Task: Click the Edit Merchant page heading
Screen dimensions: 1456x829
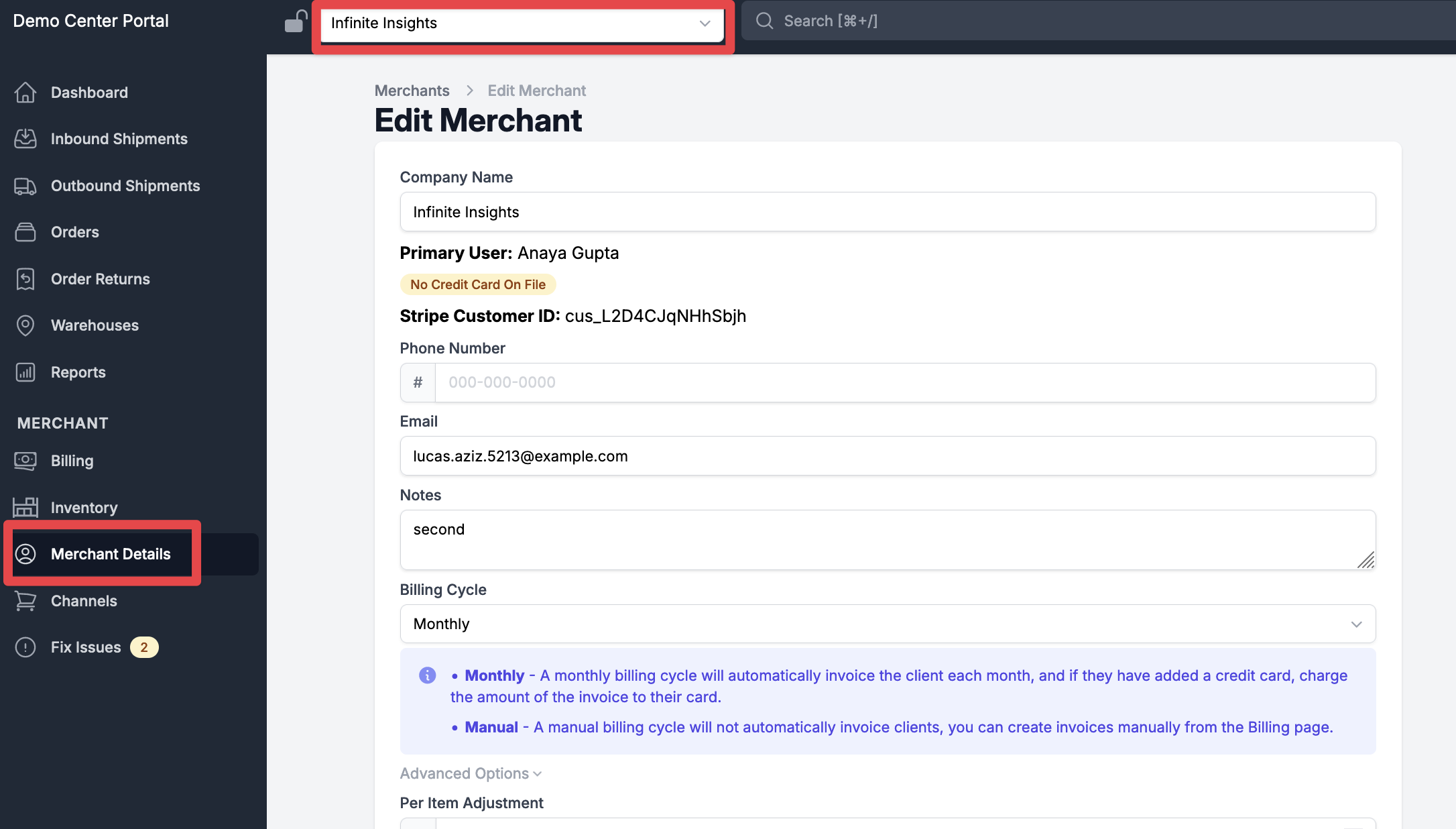Action: (x=478, y=121)
